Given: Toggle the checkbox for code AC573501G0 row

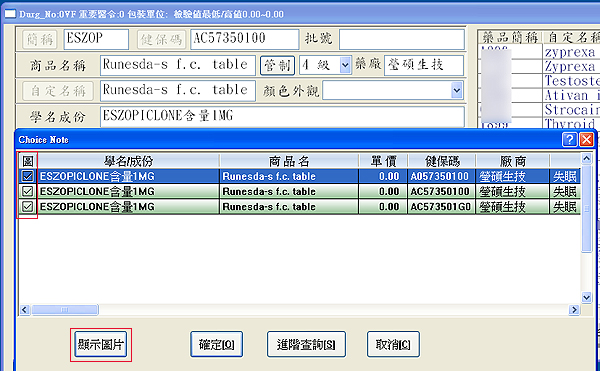Looking at the screenshot, I should click(x=28, y=206).
